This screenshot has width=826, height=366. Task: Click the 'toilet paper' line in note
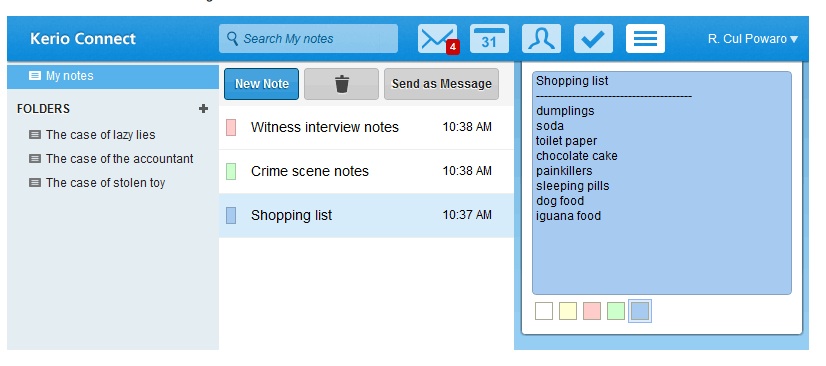567,141
